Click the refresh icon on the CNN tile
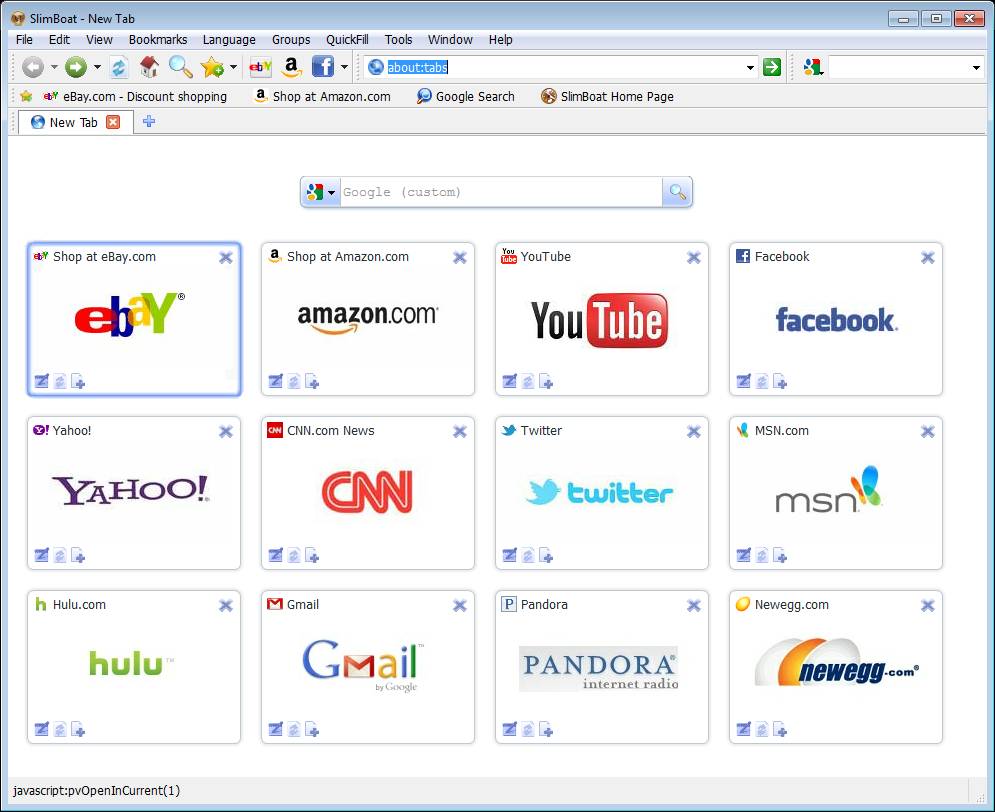 (x=294, y=556)
